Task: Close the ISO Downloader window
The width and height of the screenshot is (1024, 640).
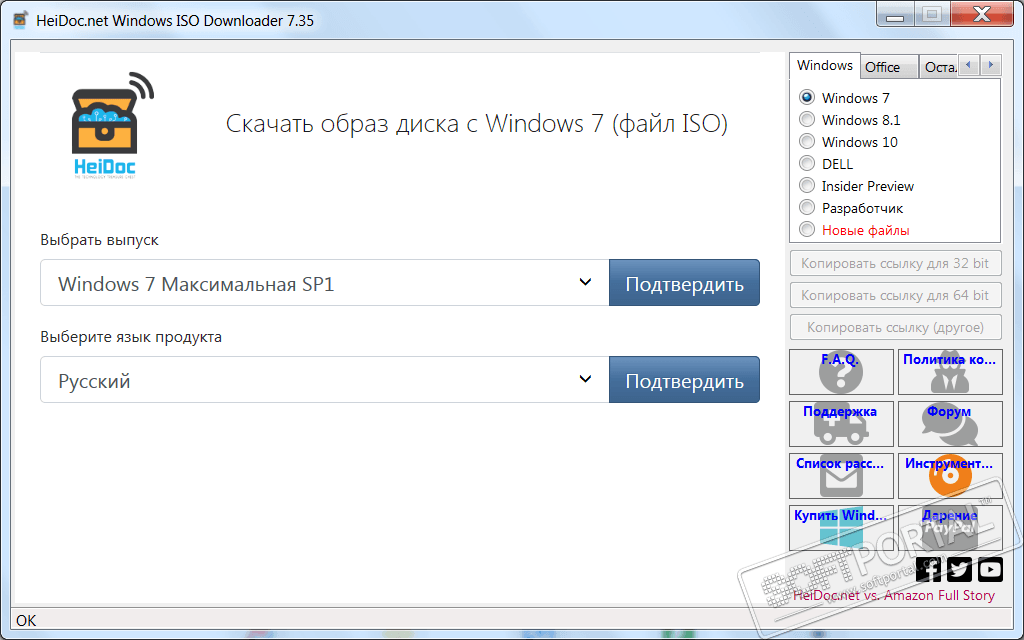Action: pos(982,14)
